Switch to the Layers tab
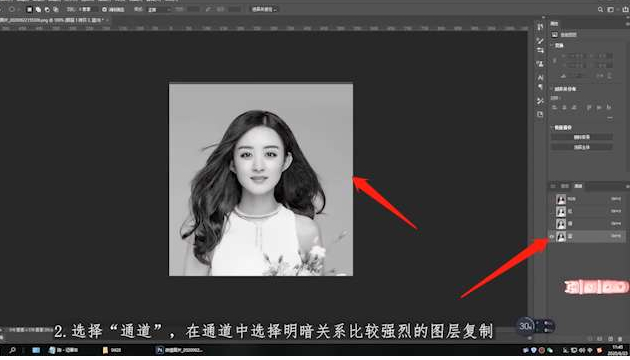The width and height of the screenshot is (630, 360). point(565,186)
